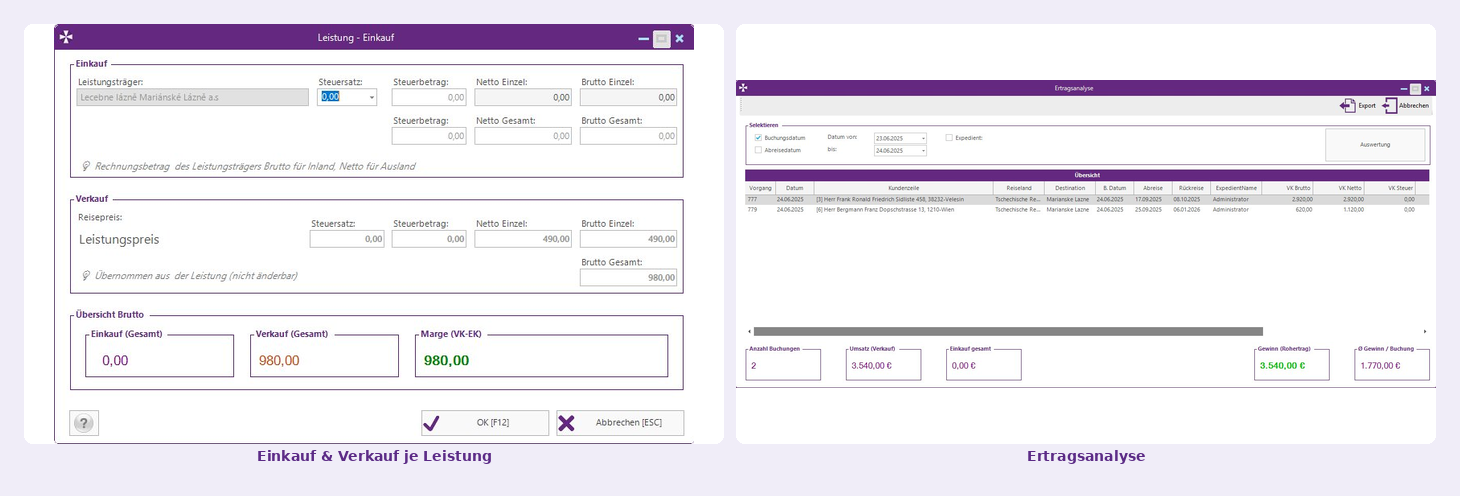Click the Verkauf Steuersatz field

347,239
